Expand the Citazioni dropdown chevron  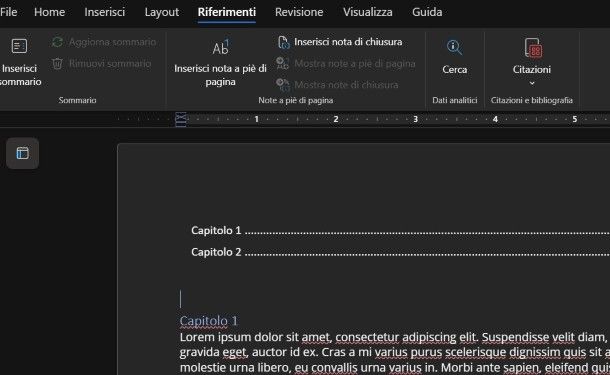point(532,83)
